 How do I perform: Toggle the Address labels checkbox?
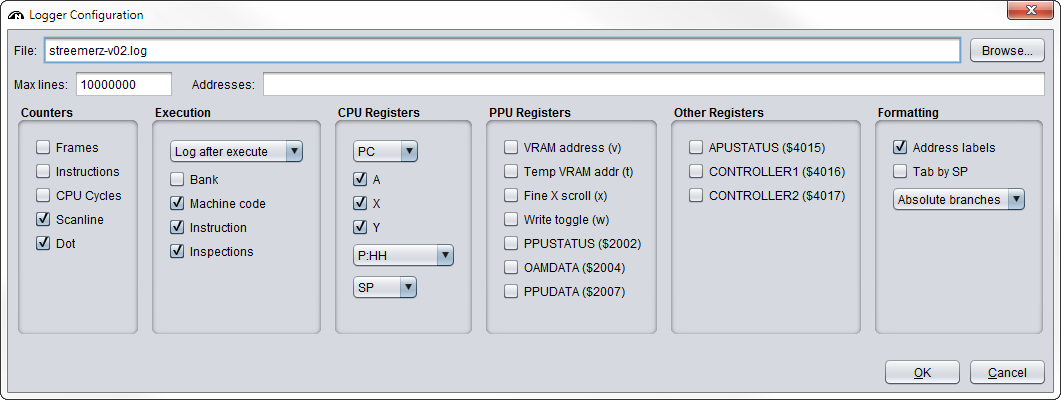coord(900,147)
